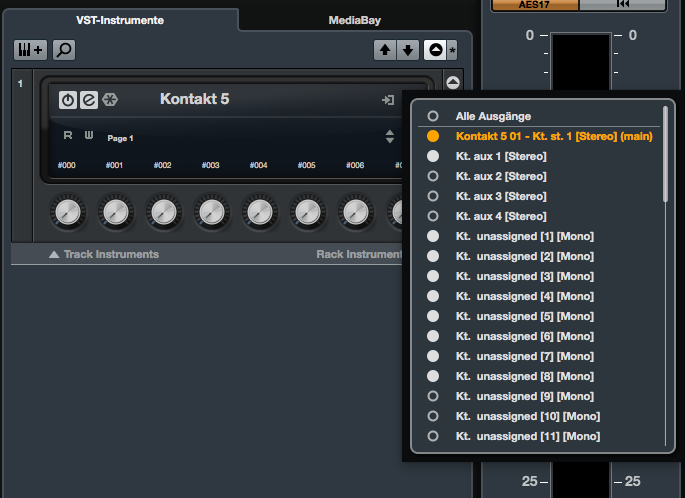The width and height of the screenshot is (685, 498).
Task: Open the Kontakt 5 instrument name selector
Action: point(194,99)
